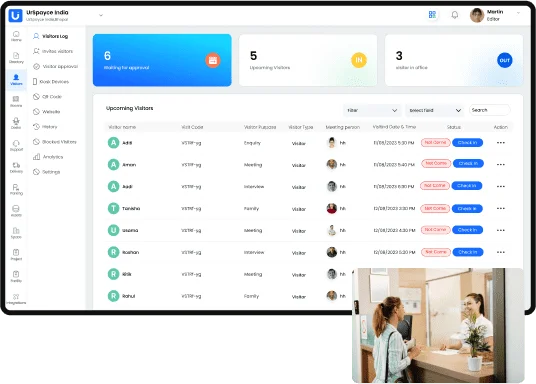Select the Visitors sidebar icon
The width and height of the screenshot is (536, 384).
pyautogui.click(x=16, y=79)
